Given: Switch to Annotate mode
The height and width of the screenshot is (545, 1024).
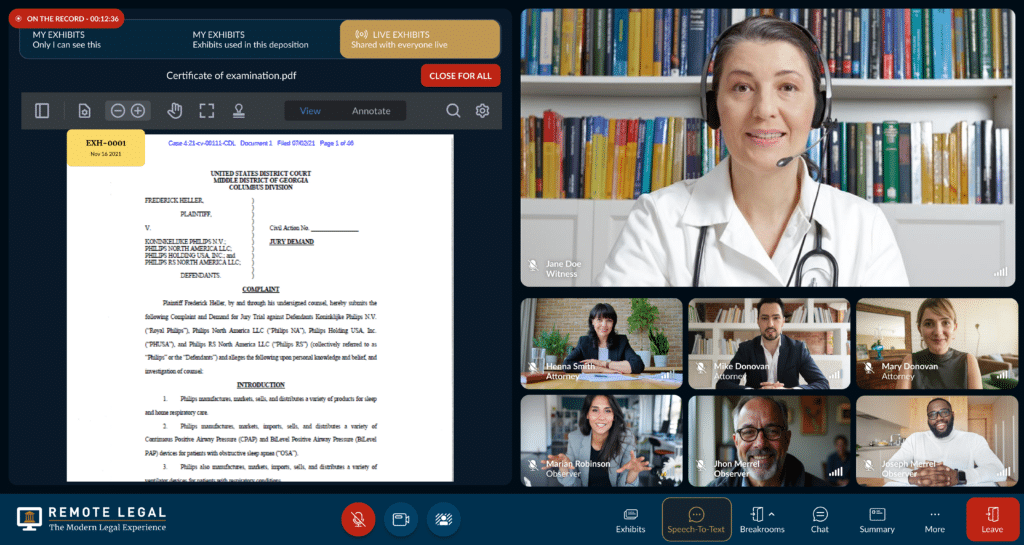Looking at the screenshot, I should click(371, 111).
